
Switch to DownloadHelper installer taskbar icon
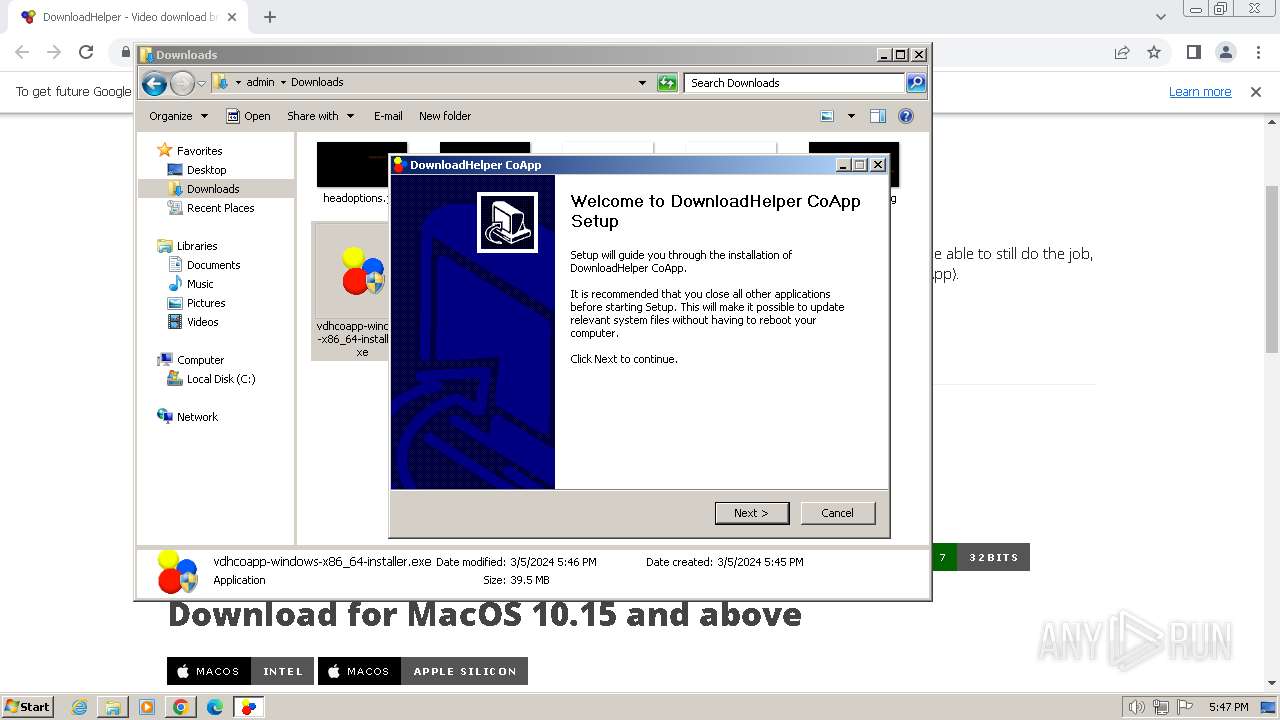(248, 707)
